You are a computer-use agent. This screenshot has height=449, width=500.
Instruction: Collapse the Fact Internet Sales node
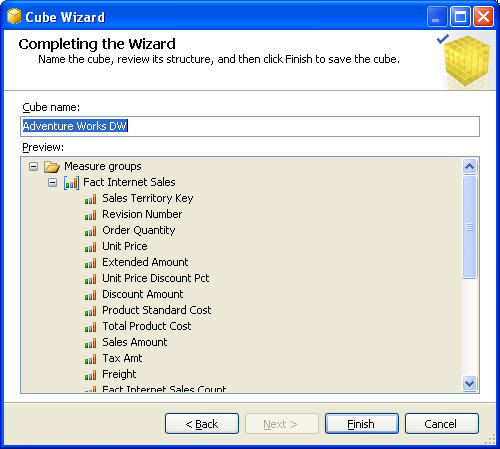point(52,182)
